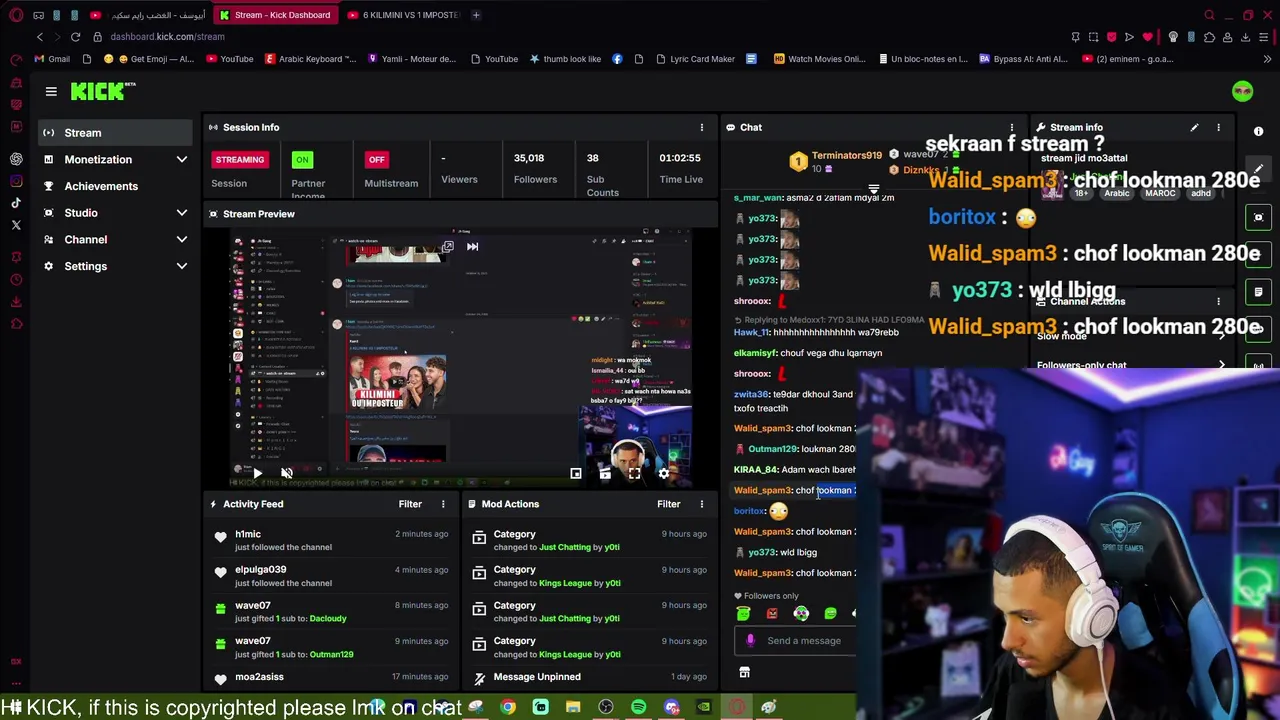Open Arabic Keyboard bookmark
This screenshot has width=1280, height=720.
tap(310, 59)
